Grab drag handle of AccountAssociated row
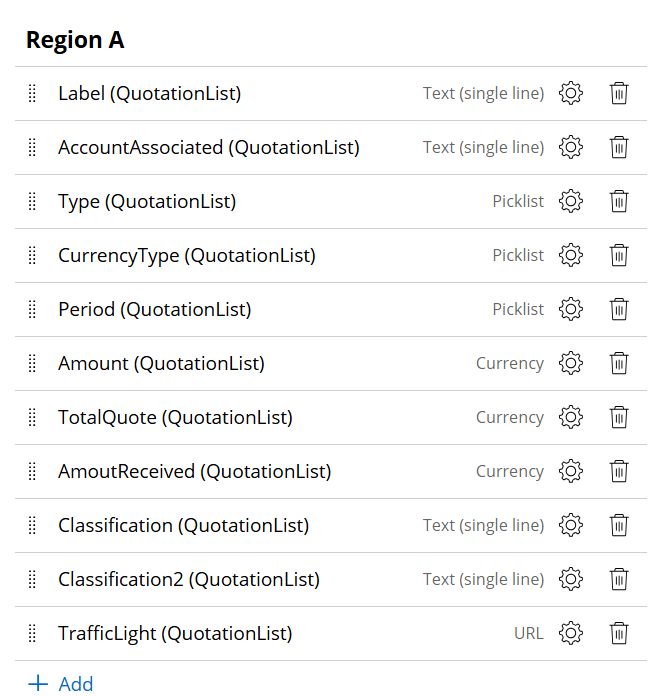 32,147
